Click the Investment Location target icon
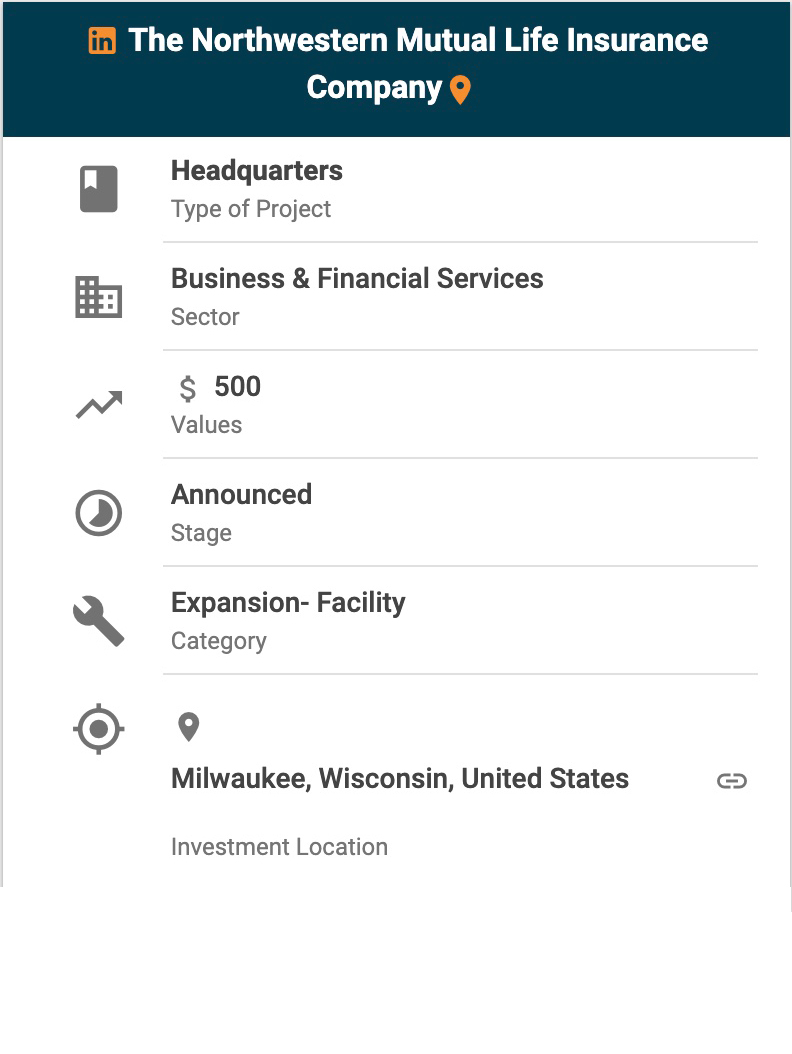 coord(98,729)
